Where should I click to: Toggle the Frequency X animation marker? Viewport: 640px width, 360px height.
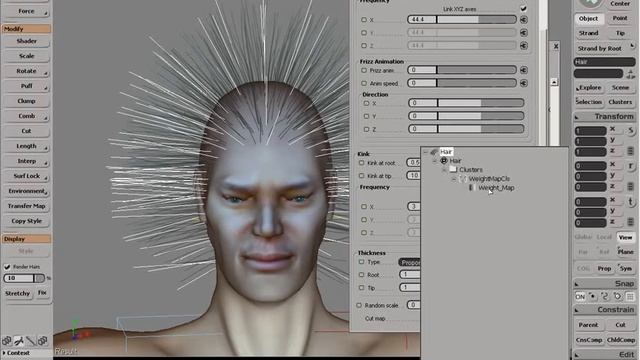(x=364, y=20)
